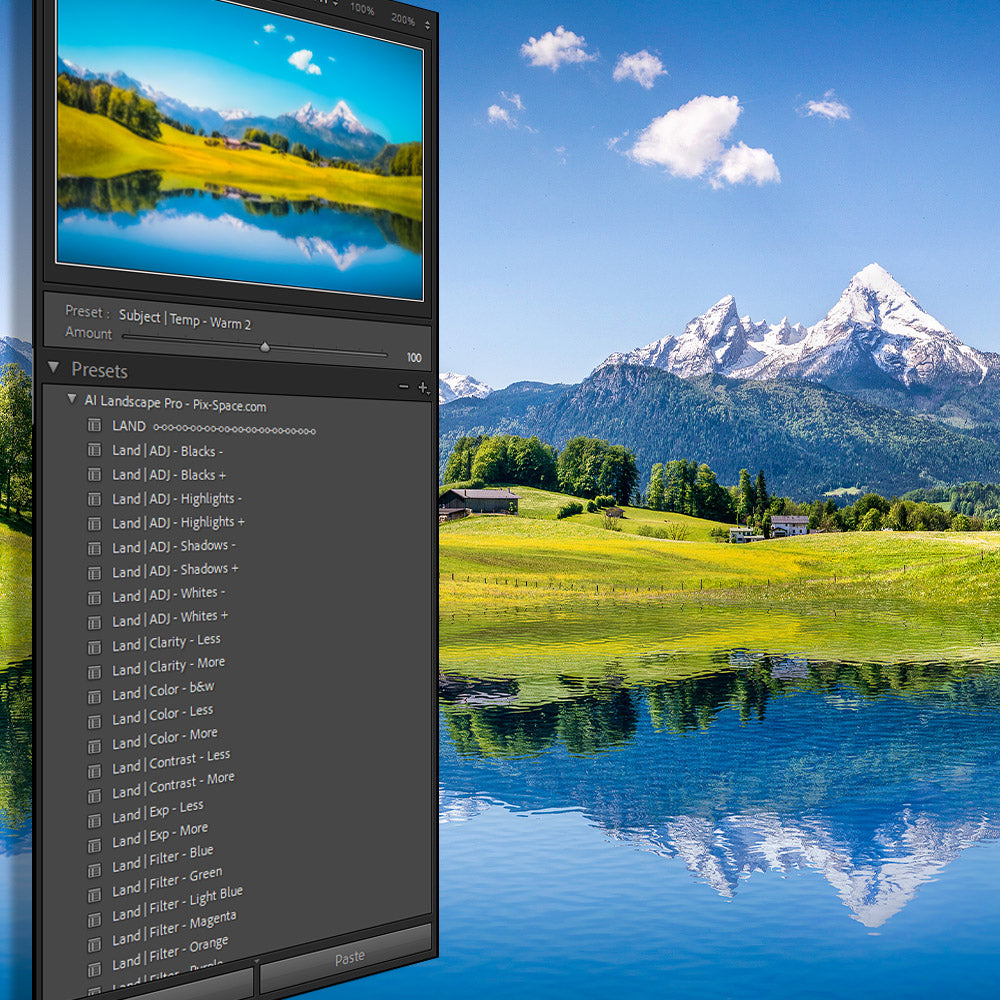
Task: Click the icon next to Land | ADJ - Blacks -
Action: [x=94, y=450]
